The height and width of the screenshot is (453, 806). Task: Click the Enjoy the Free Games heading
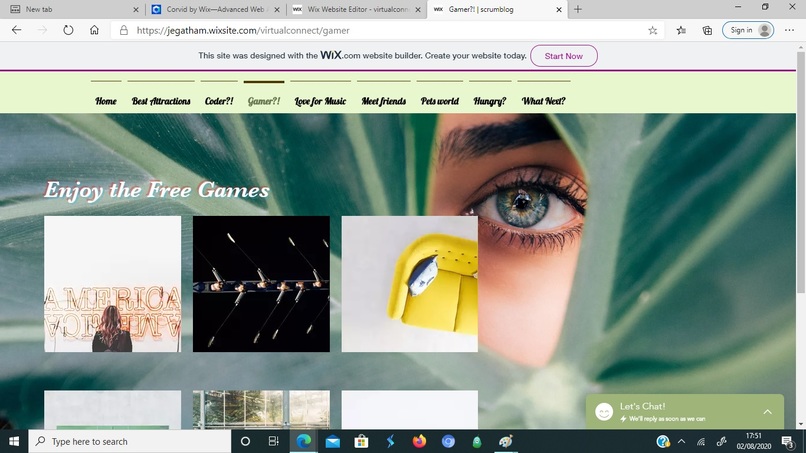(x=156, y=190)
